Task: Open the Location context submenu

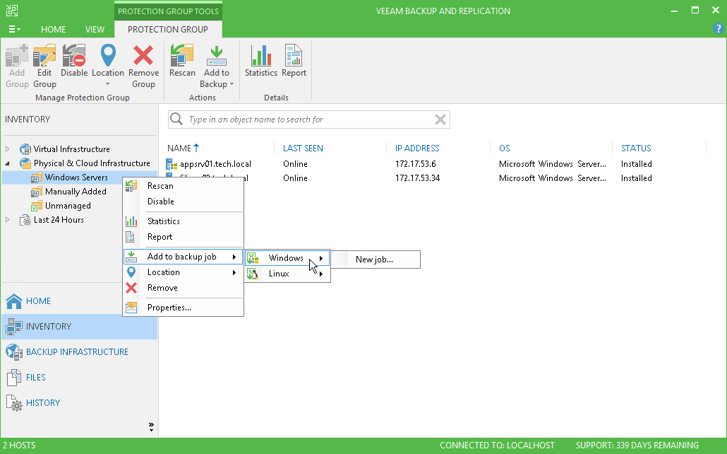Action: click(183, 272)
